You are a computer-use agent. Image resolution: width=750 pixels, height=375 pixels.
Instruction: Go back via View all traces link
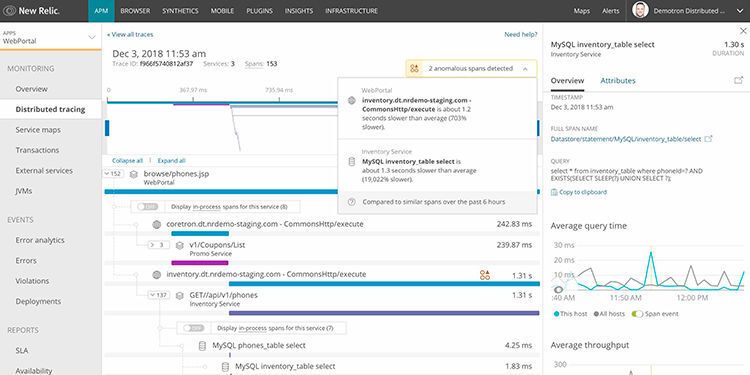click(130, 34)
